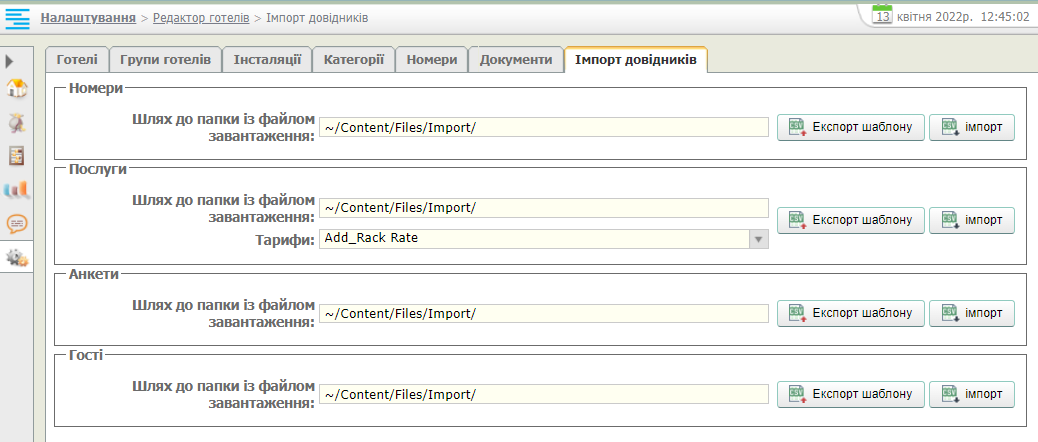This screenshot has height=442, width=1038.
Task: Click the path field in Анкети section
Action: [x=544, y=313]
